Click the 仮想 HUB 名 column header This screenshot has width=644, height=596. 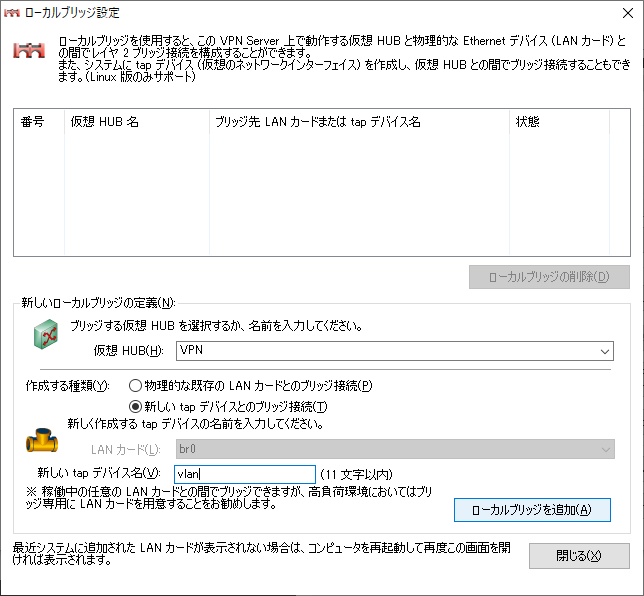pyautogui.click(x=137, y=122)
